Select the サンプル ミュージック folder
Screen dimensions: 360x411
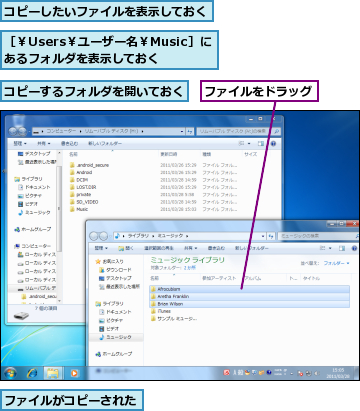(174, 318)
